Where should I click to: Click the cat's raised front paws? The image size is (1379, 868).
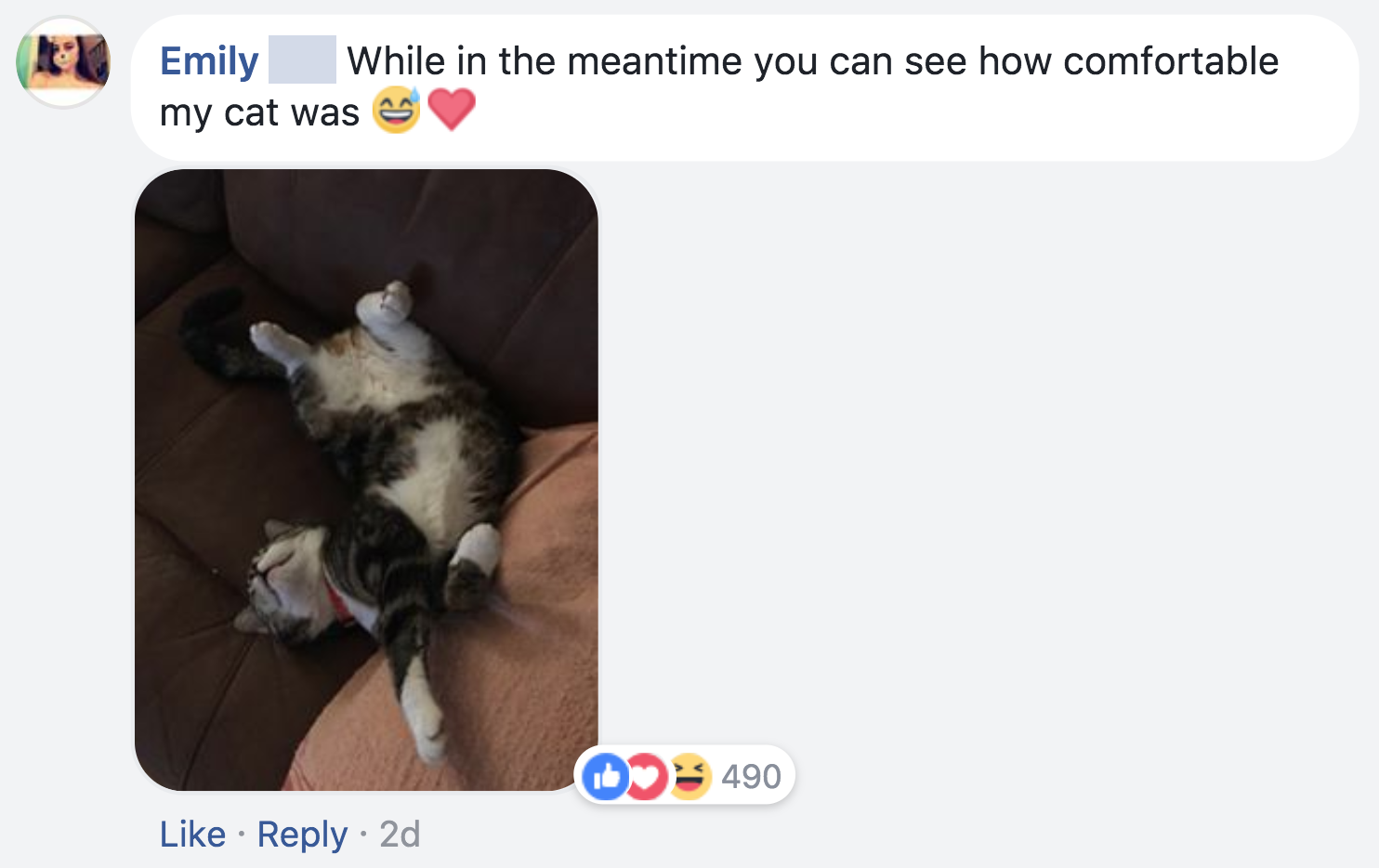(386, 307)
